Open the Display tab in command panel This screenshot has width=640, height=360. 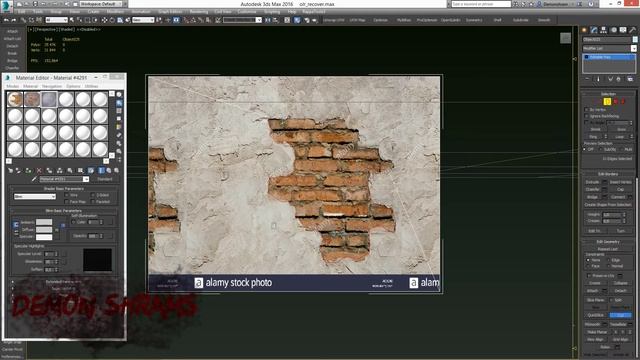pos(623,30)
